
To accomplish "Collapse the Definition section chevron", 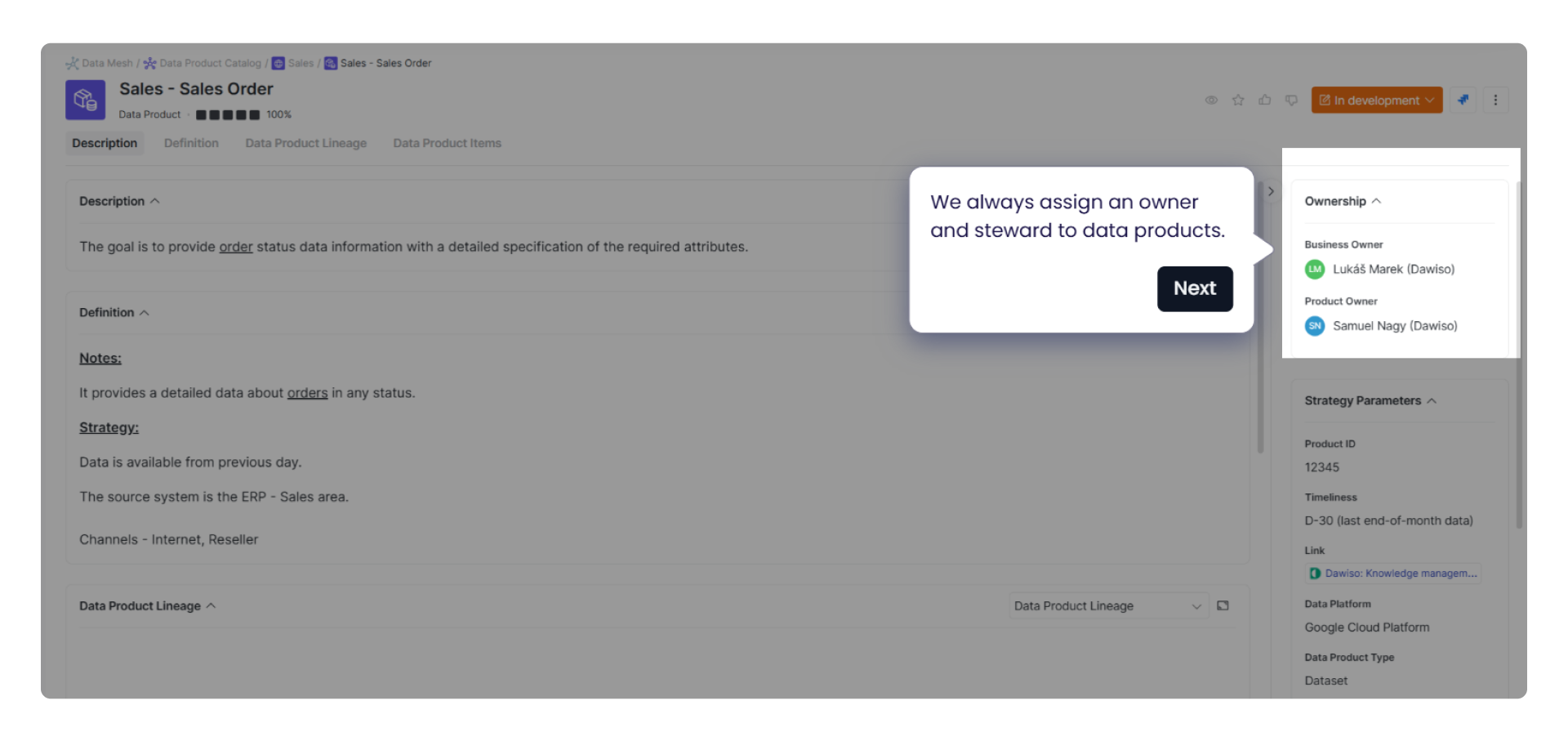I will (x=144, y=312).
